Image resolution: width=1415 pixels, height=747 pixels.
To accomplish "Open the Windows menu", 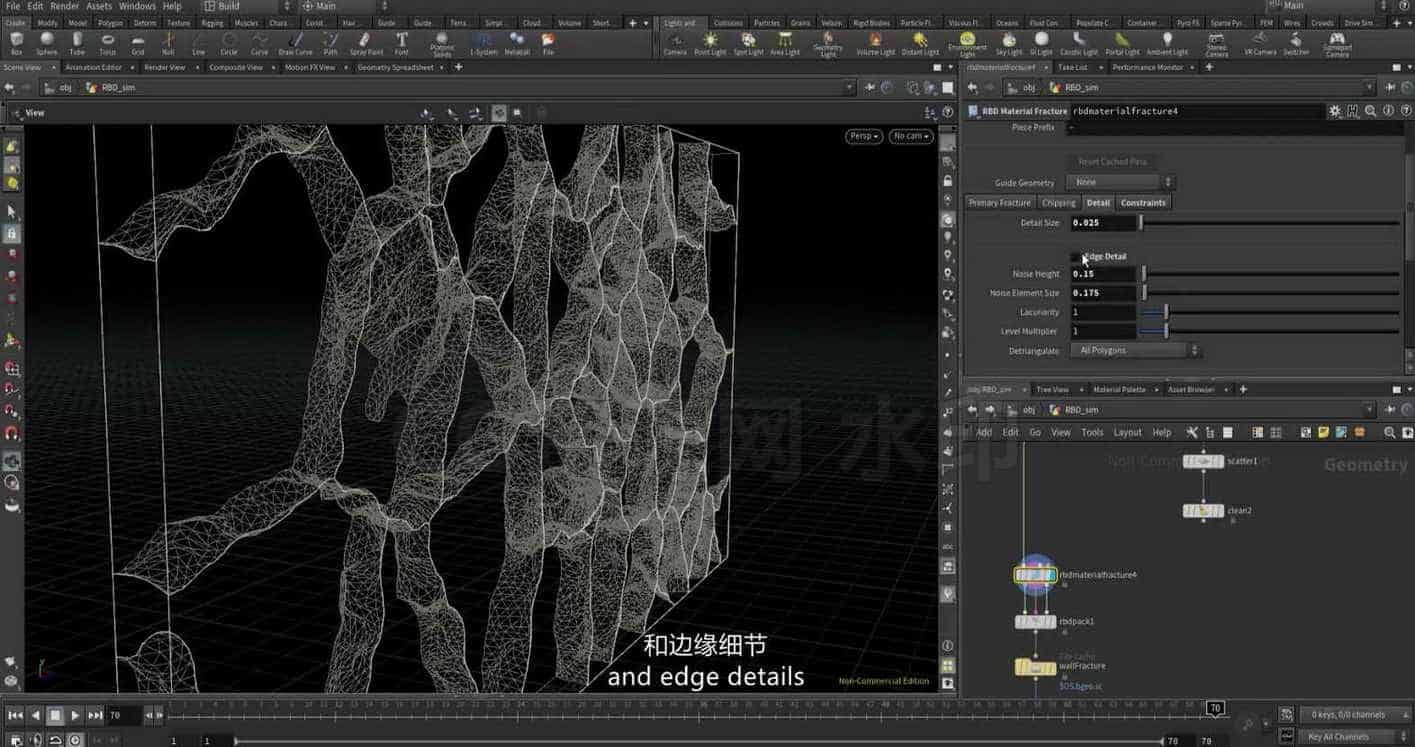I will click(x=137, y=6).
